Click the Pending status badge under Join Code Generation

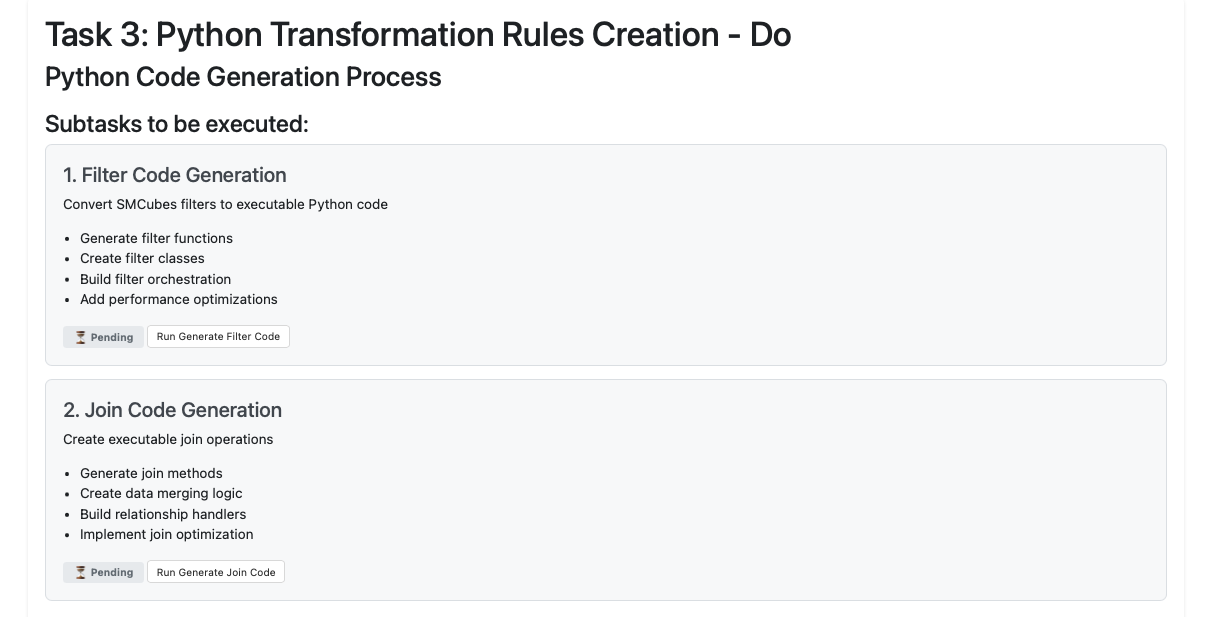104,572
